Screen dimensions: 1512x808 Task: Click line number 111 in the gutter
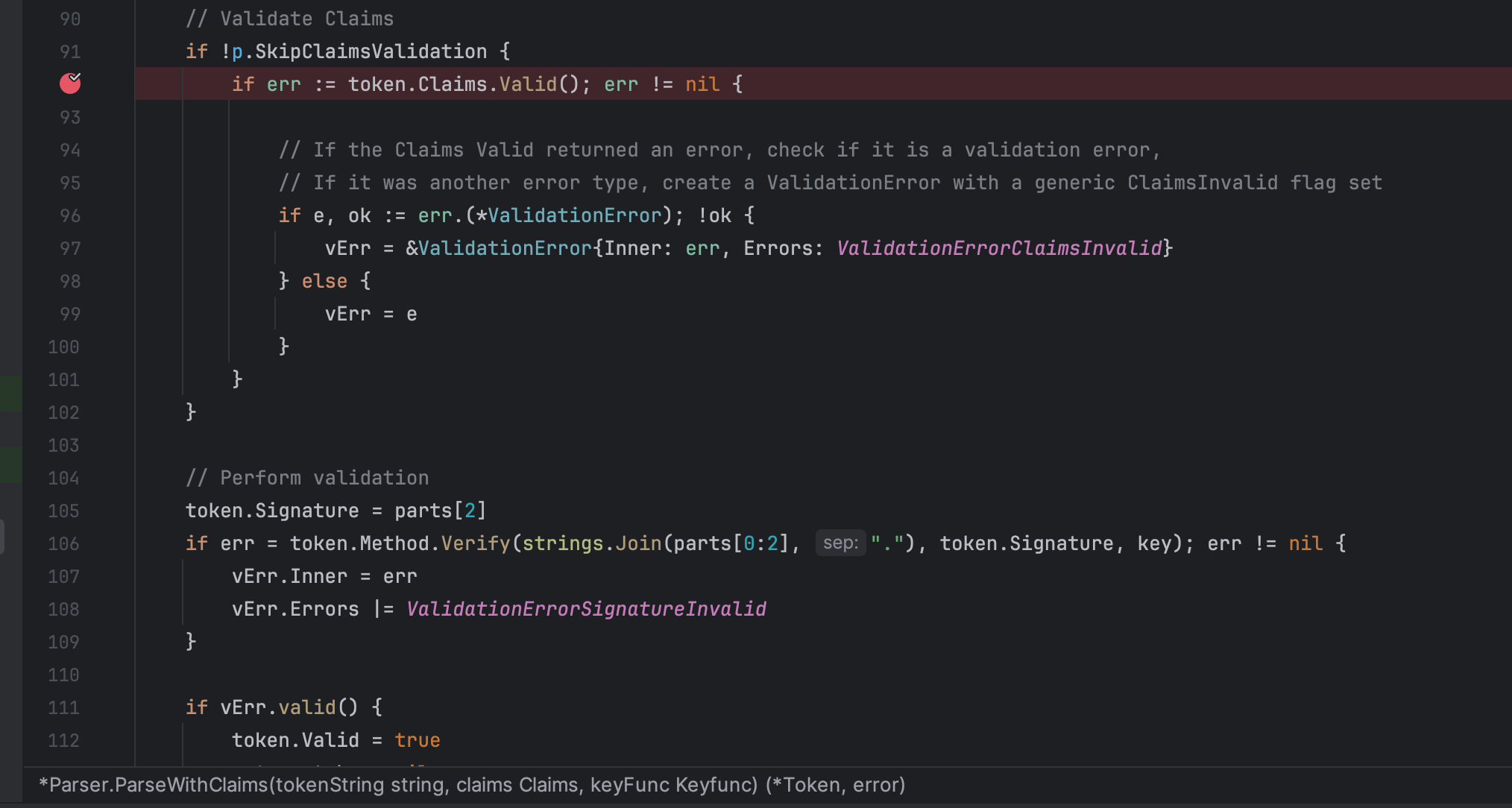click(x=63, y=707)
